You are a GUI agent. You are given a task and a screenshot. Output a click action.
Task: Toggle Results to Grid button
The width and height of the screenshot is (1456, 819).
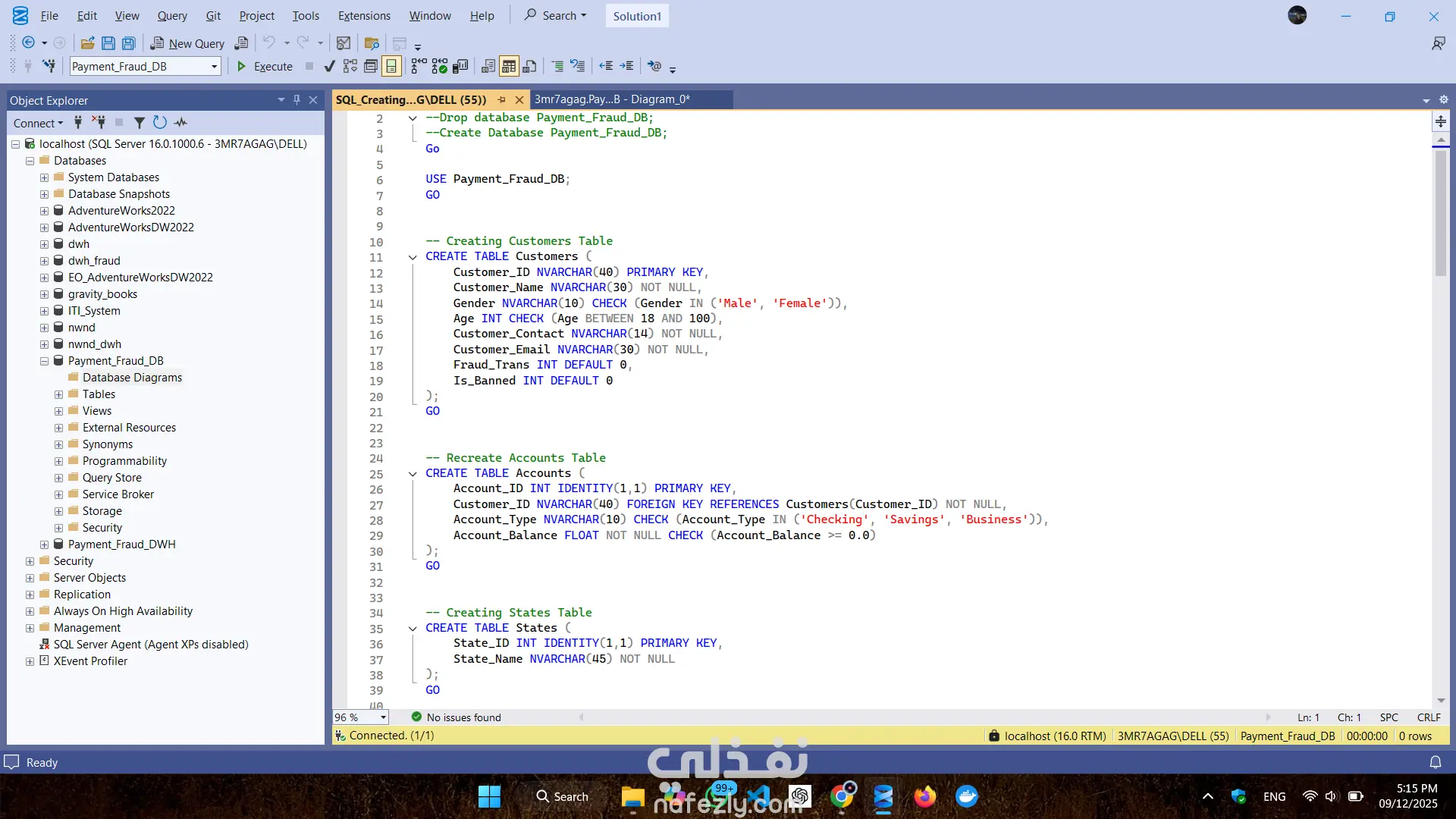pyautogui.click(x=509, y=67)
